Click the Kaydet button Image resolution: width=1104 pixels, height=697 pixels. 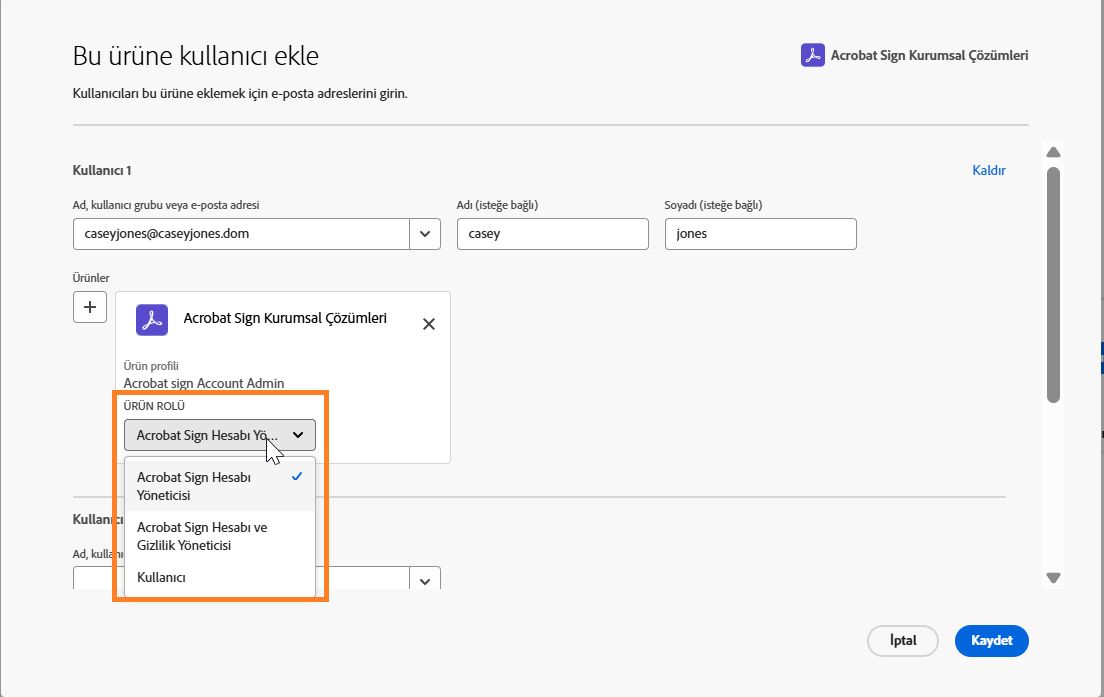click(x=991, y=641)
